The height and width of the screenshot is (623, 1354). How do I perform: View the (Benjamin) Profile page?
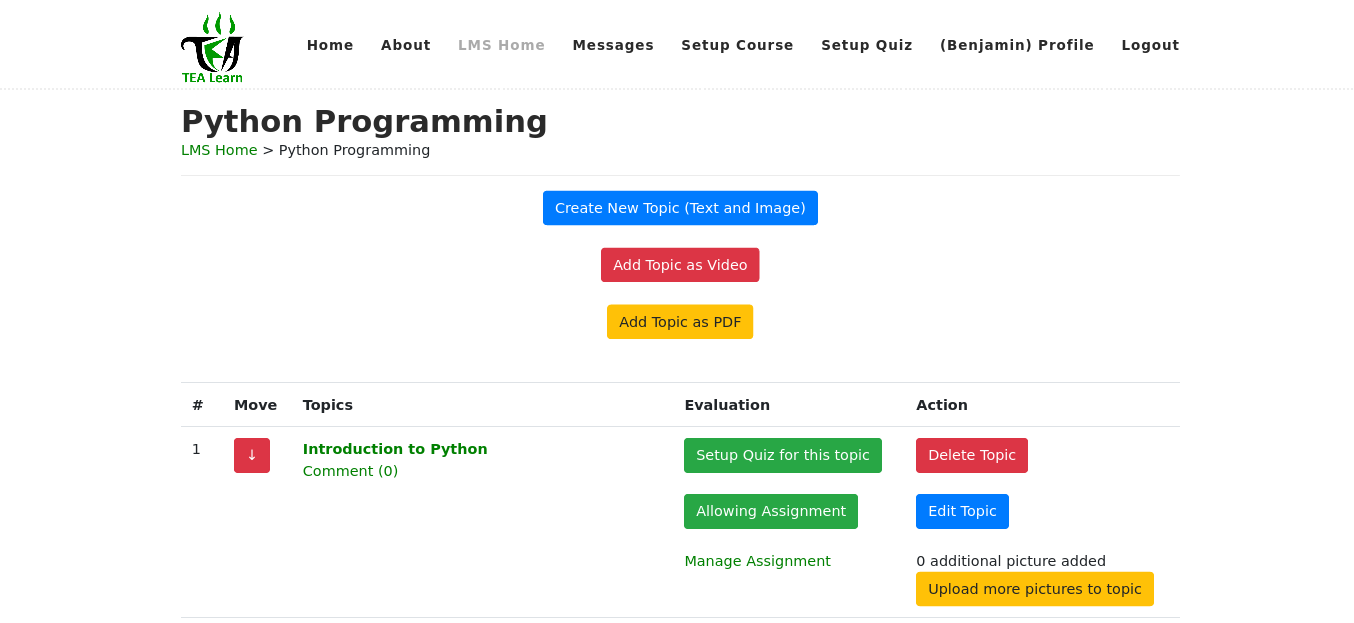pos(1016,45)
